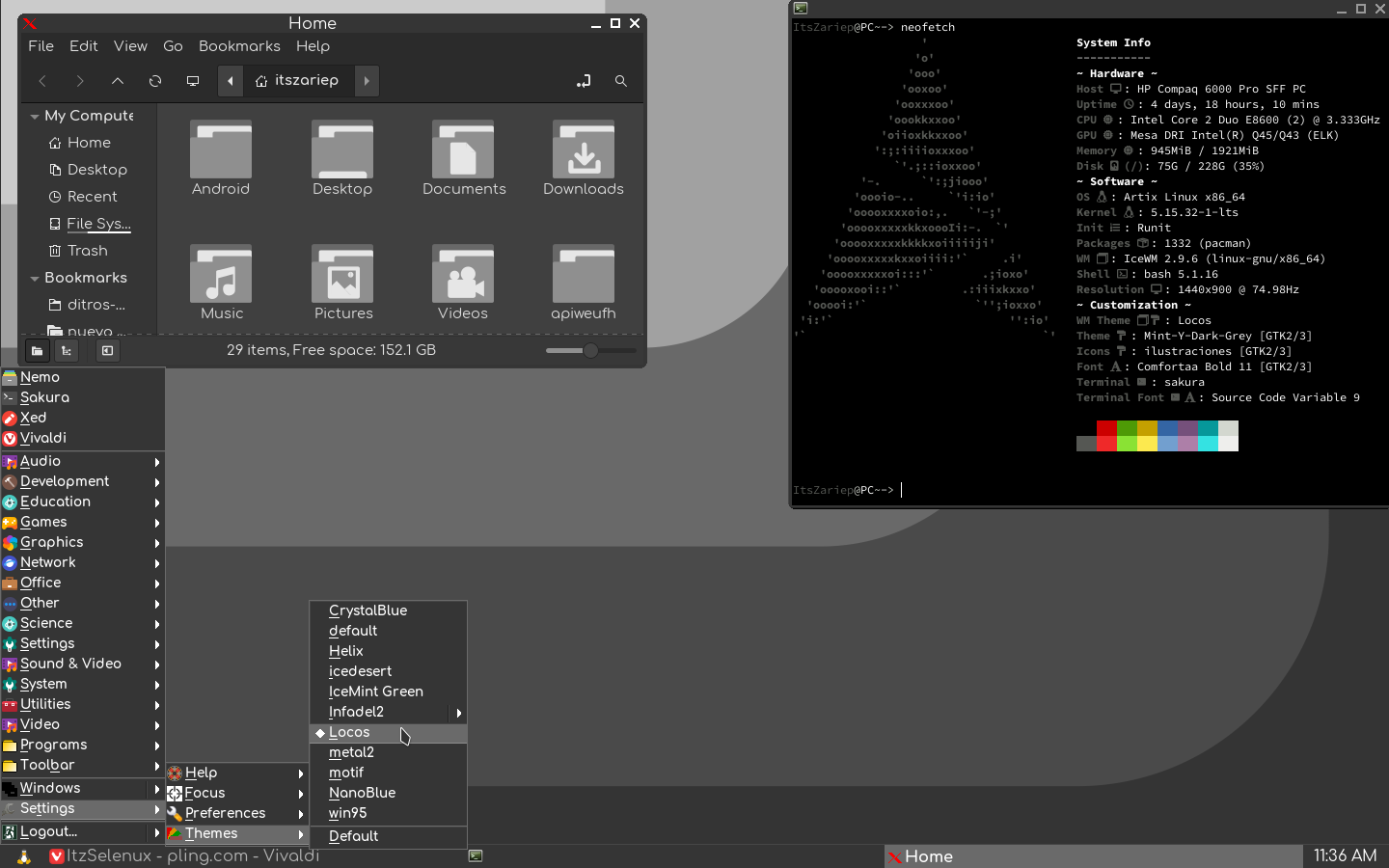Click the path bar left arrow
Viewport: 1389px width, 868px height.
(231, 81)
